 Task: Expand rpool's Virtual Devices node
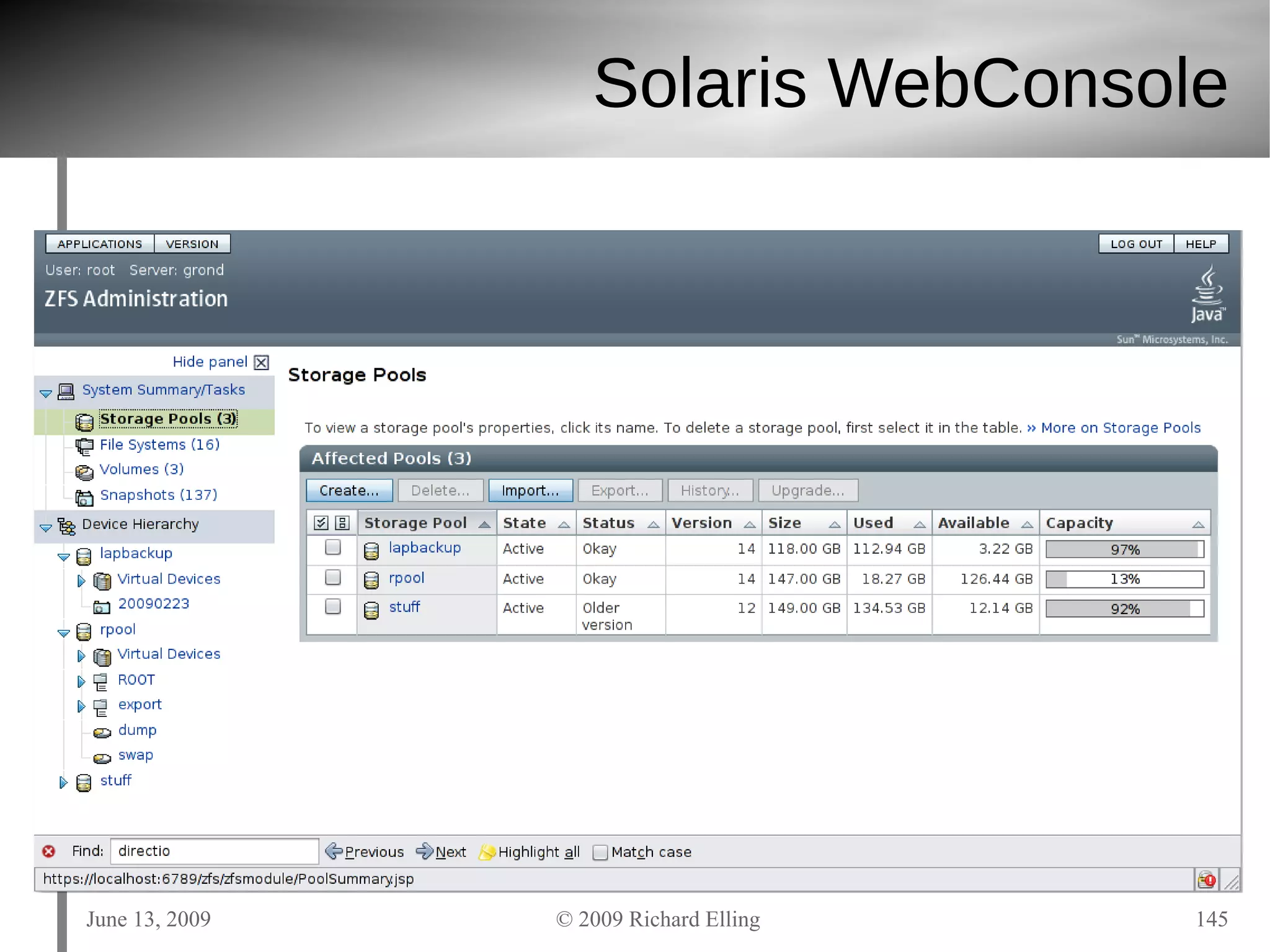81,656
